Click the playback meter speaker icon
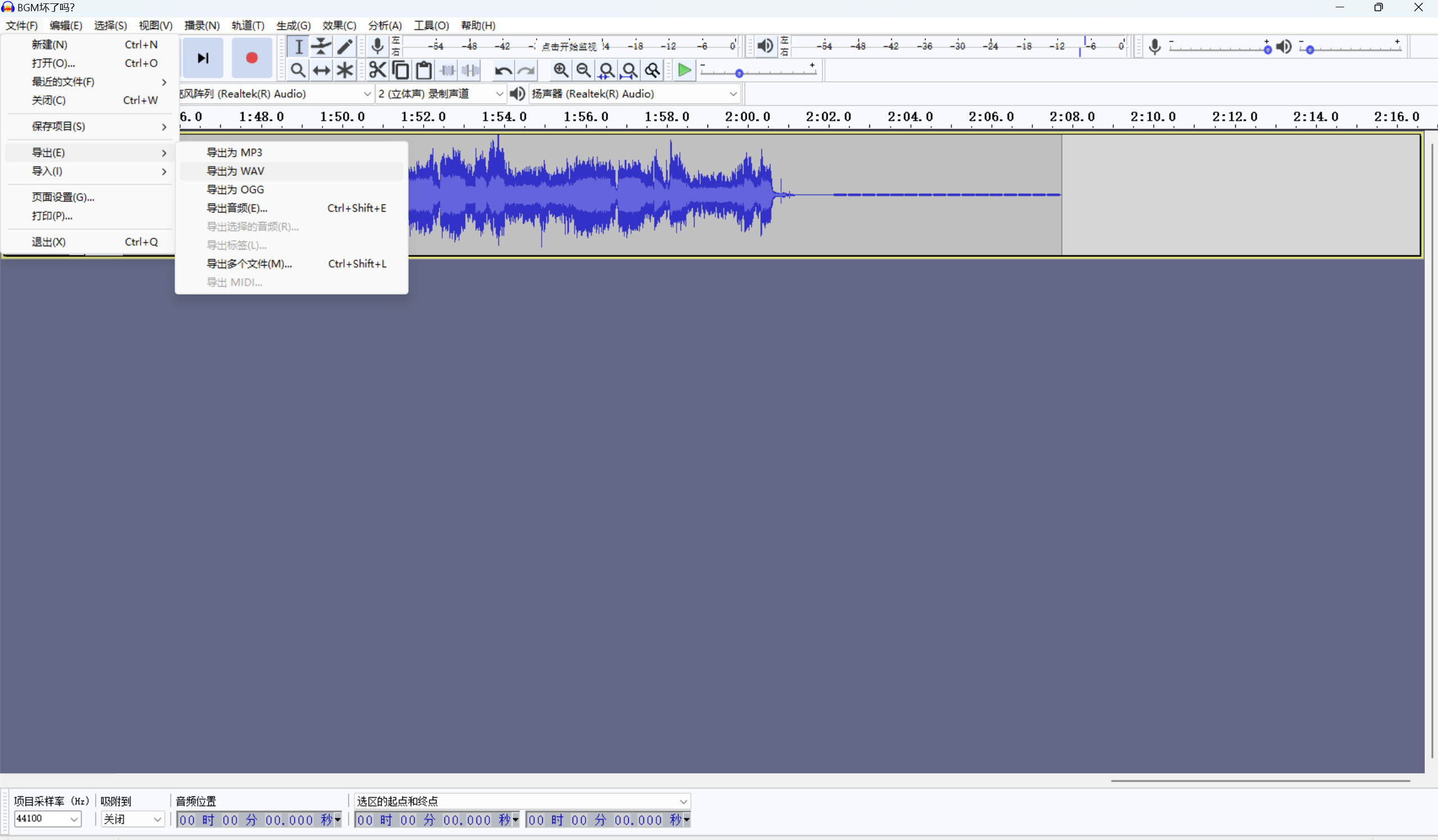 click(765, 46)
